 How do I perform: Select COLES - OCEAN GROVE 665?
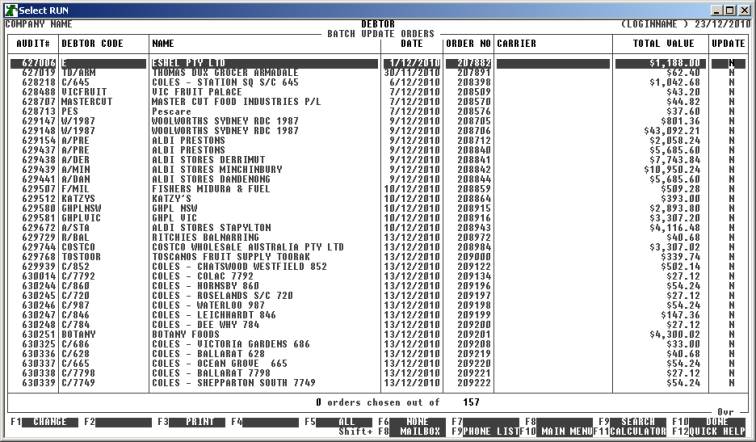tap(378, 363)
